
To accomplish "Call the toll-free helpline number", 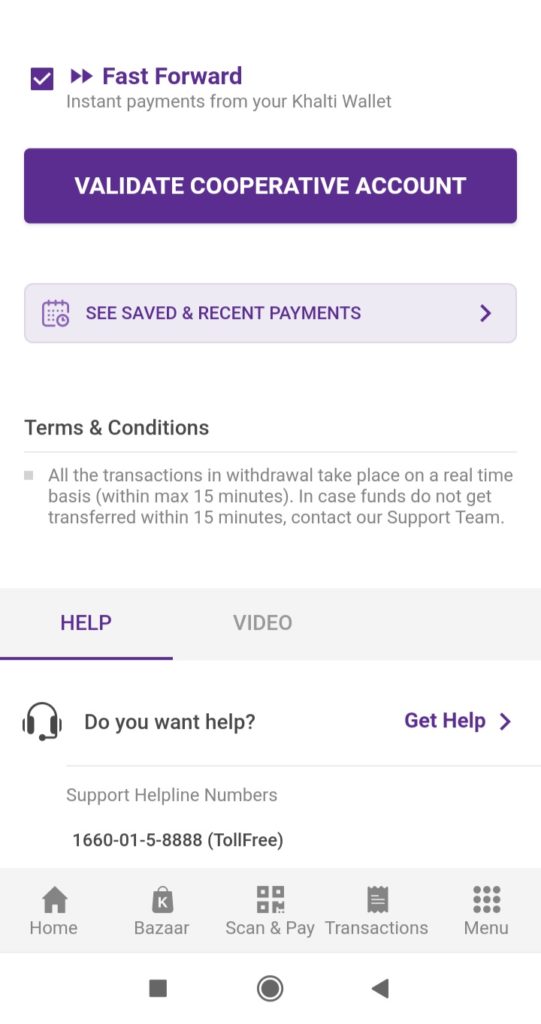I will click(178, 840).
